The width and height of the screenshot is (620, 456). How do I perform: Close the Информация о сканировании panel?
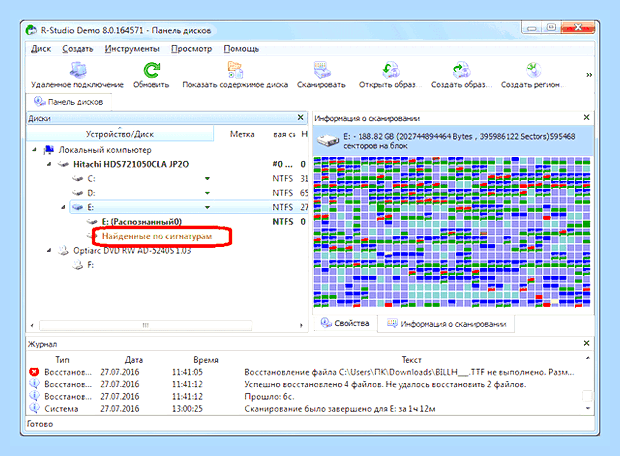click(x=586, y=117)
